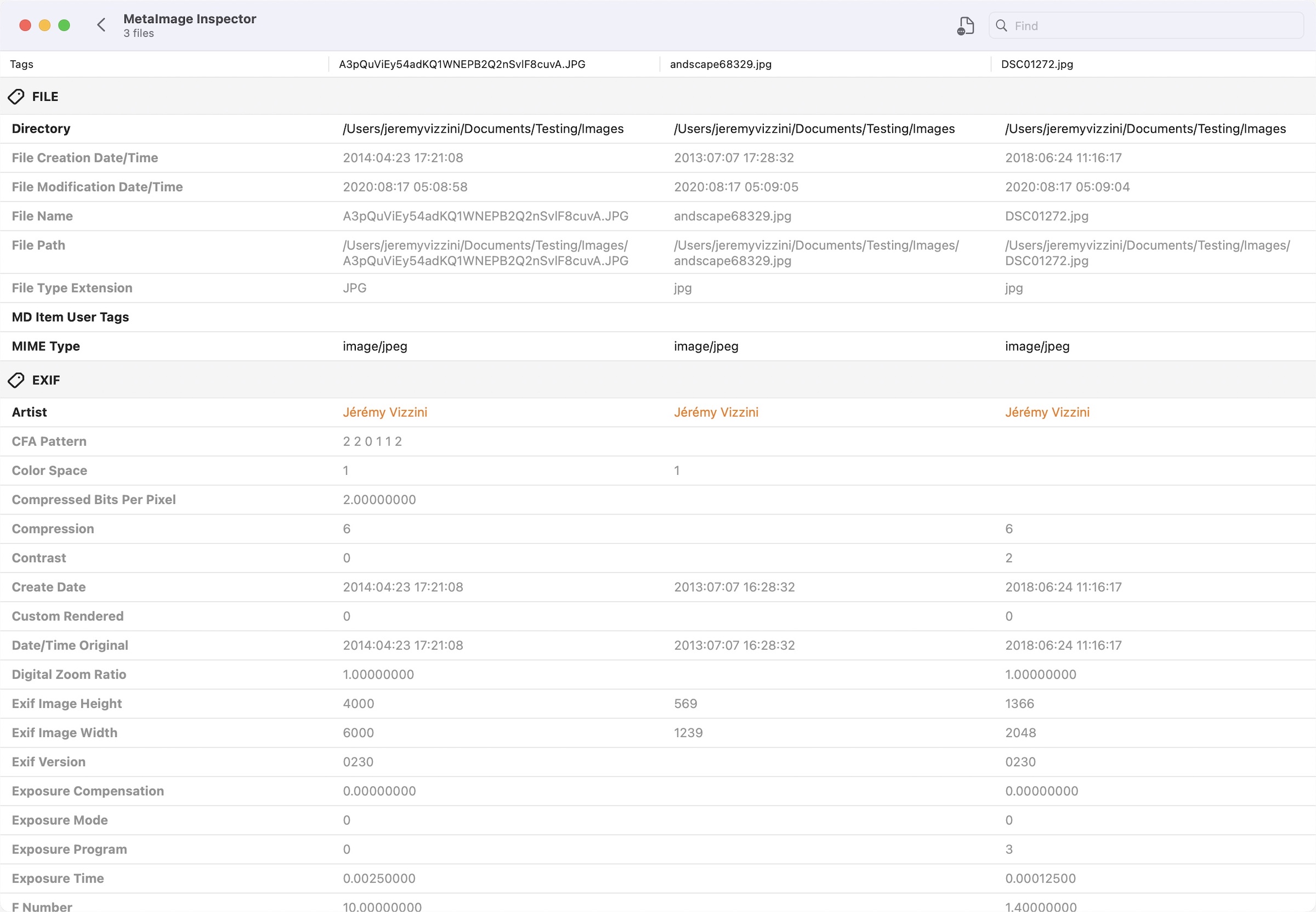Select the Directory row label
The height and width of the screenshot is (912, 1316).
click(41, 128)
